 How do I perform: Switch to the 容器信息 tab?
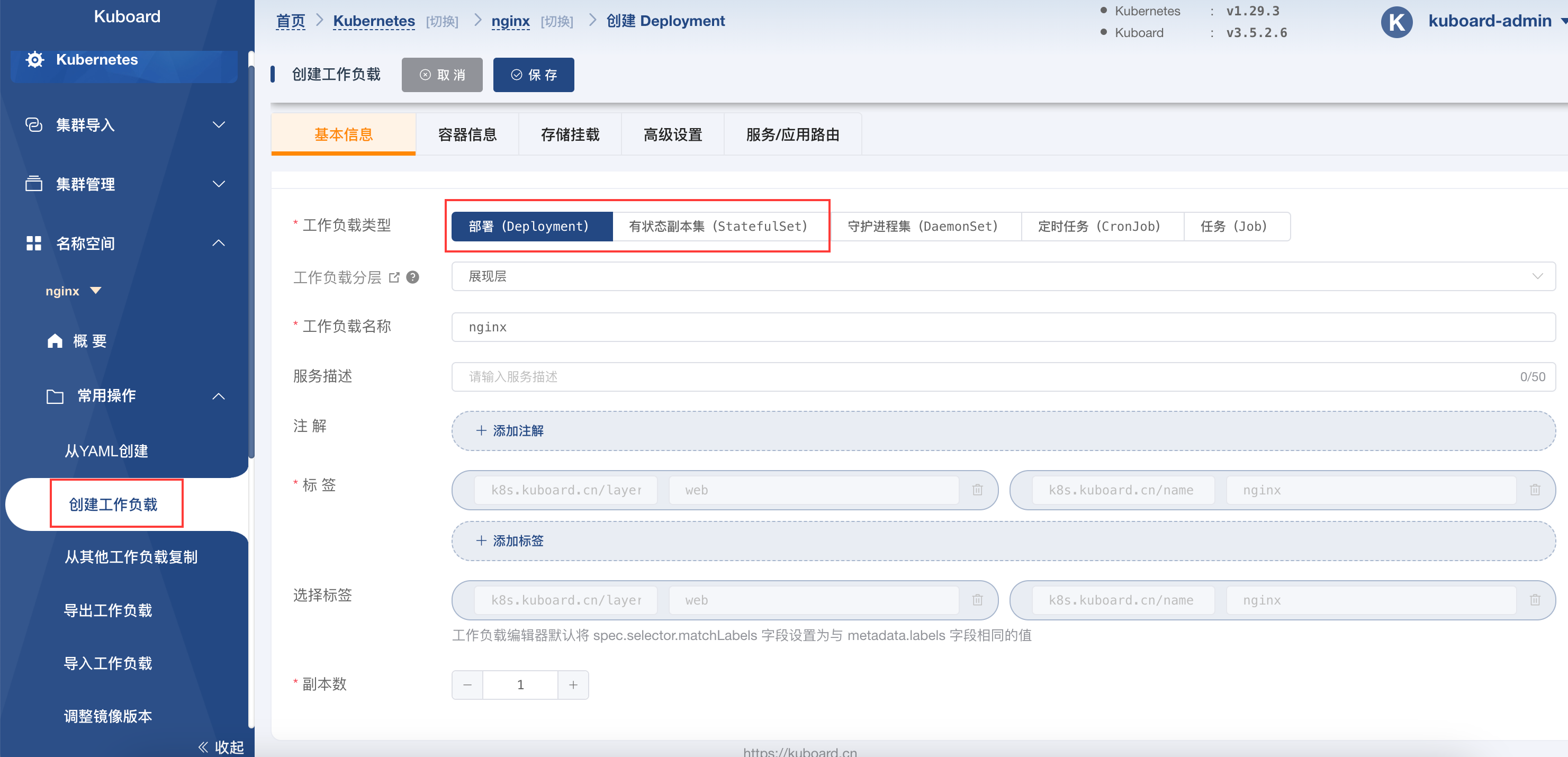[x=467, y=134]
